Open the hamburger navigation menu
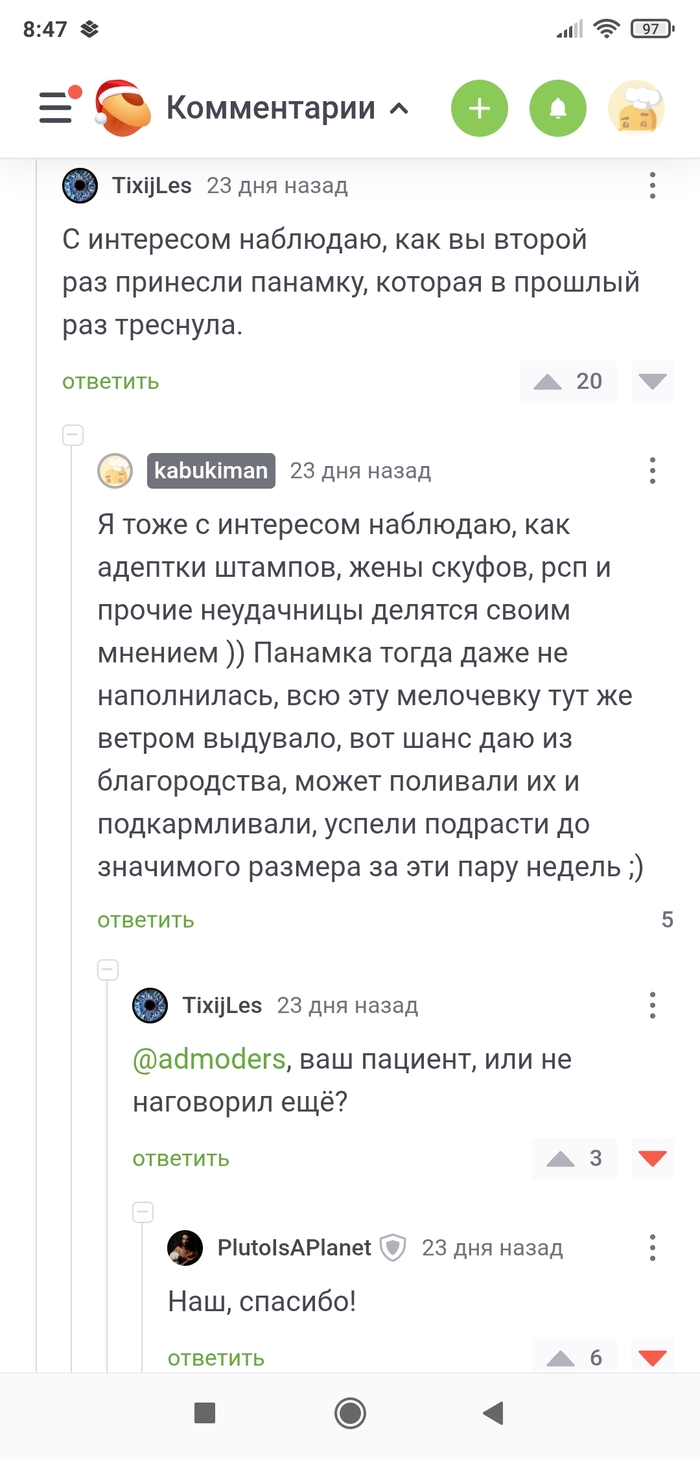Screen dimensions: 700x1457 (57, 107)
